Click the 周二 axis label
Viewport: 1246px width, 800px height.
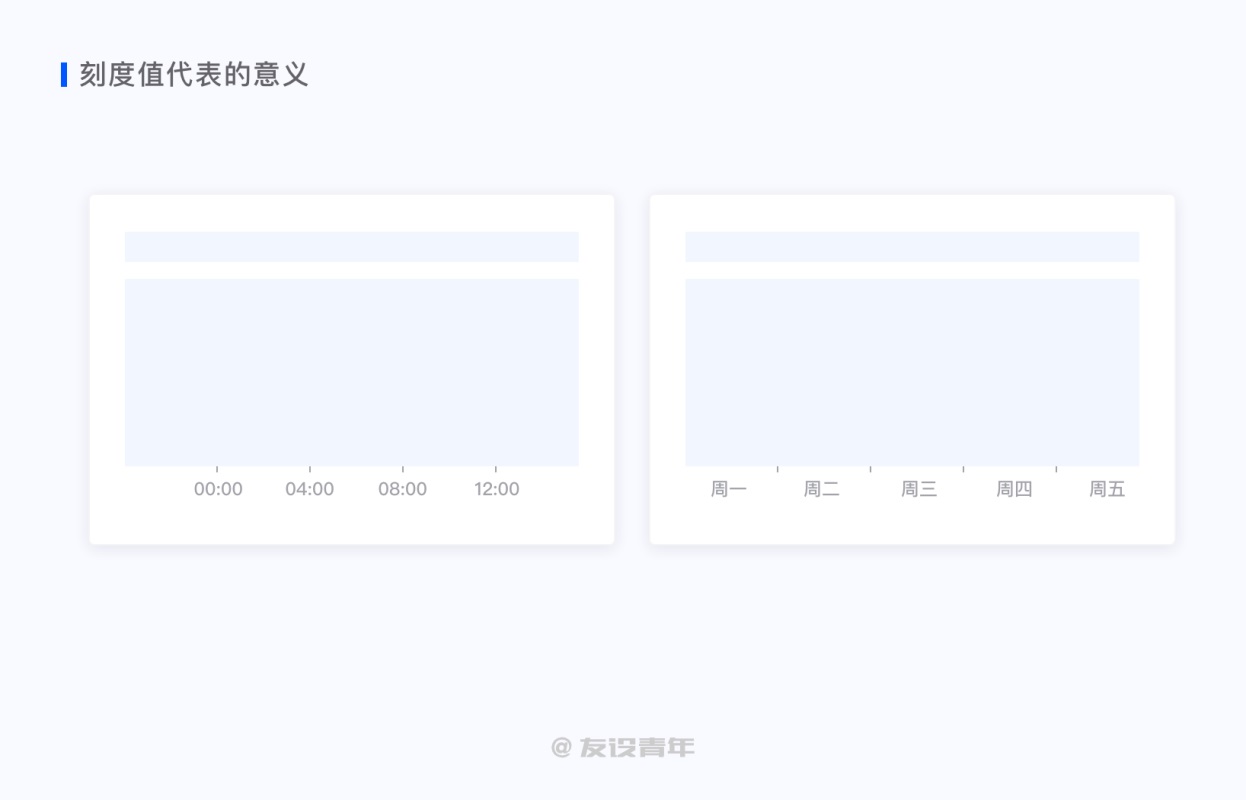coord(822,489)
